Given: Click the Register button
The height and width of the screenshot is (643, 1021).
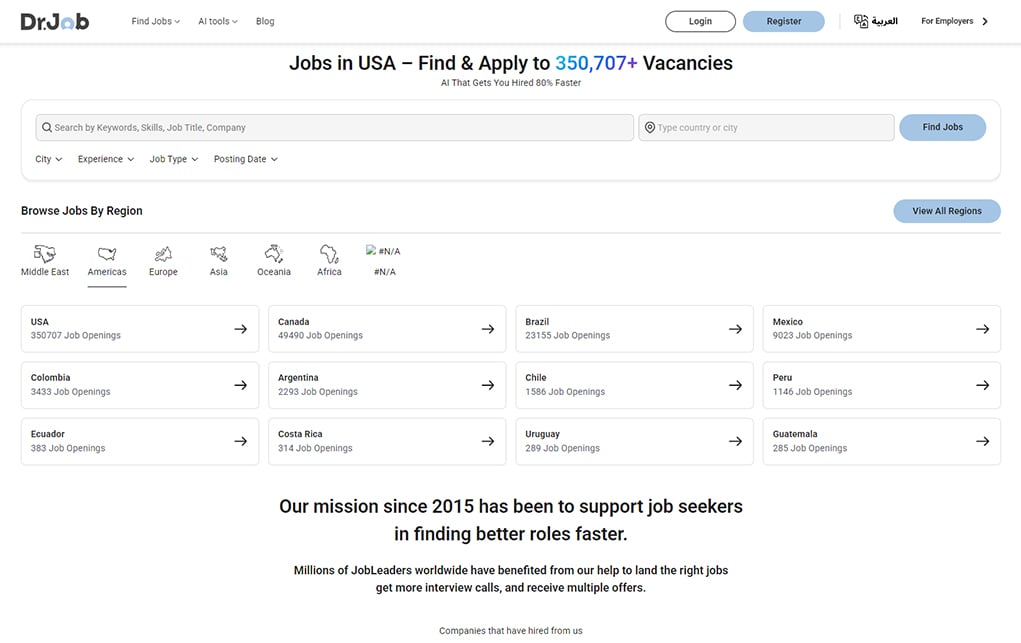Looking at the screenshot, I should pyautogui.click(x=783, y=21).
